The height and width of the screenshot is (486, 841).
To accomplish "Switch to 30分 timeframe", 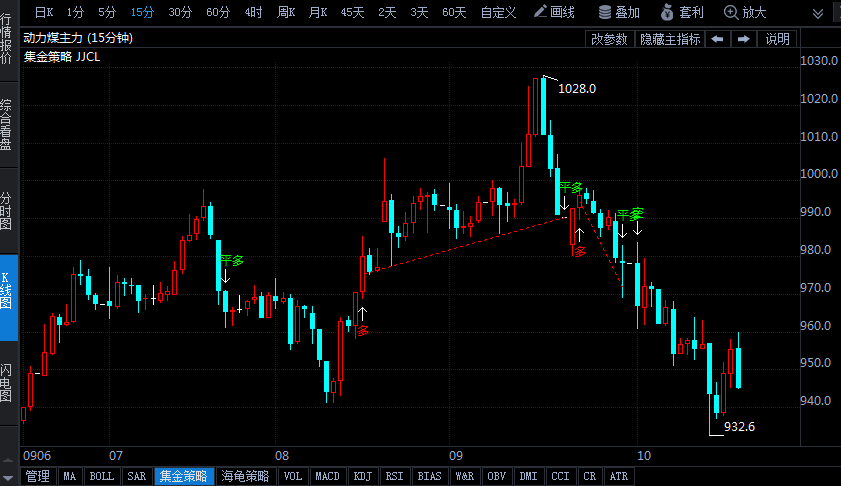I will [180, 12].
